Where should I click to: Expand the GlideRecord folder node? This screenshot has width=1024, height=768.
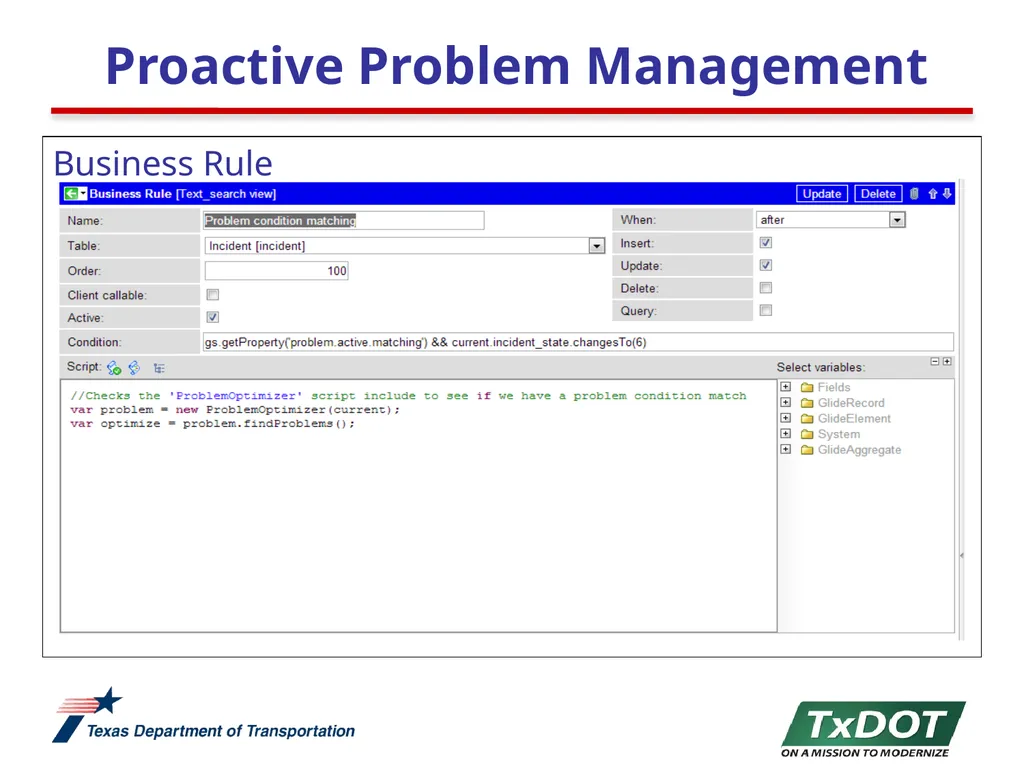786,403
